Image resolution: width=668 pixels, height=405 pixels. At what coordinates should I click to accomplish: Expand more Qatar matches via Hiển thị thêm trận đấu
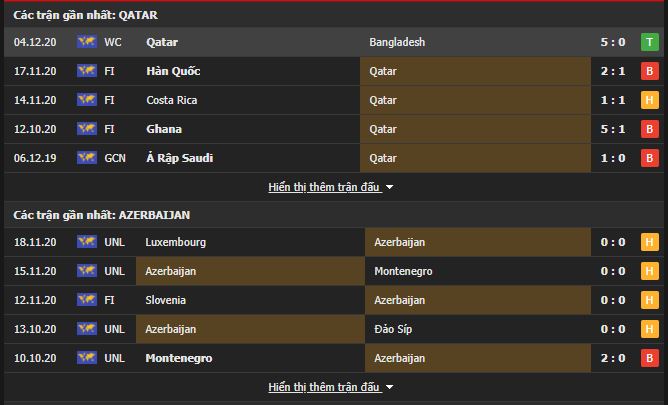[x=324, y=187]
